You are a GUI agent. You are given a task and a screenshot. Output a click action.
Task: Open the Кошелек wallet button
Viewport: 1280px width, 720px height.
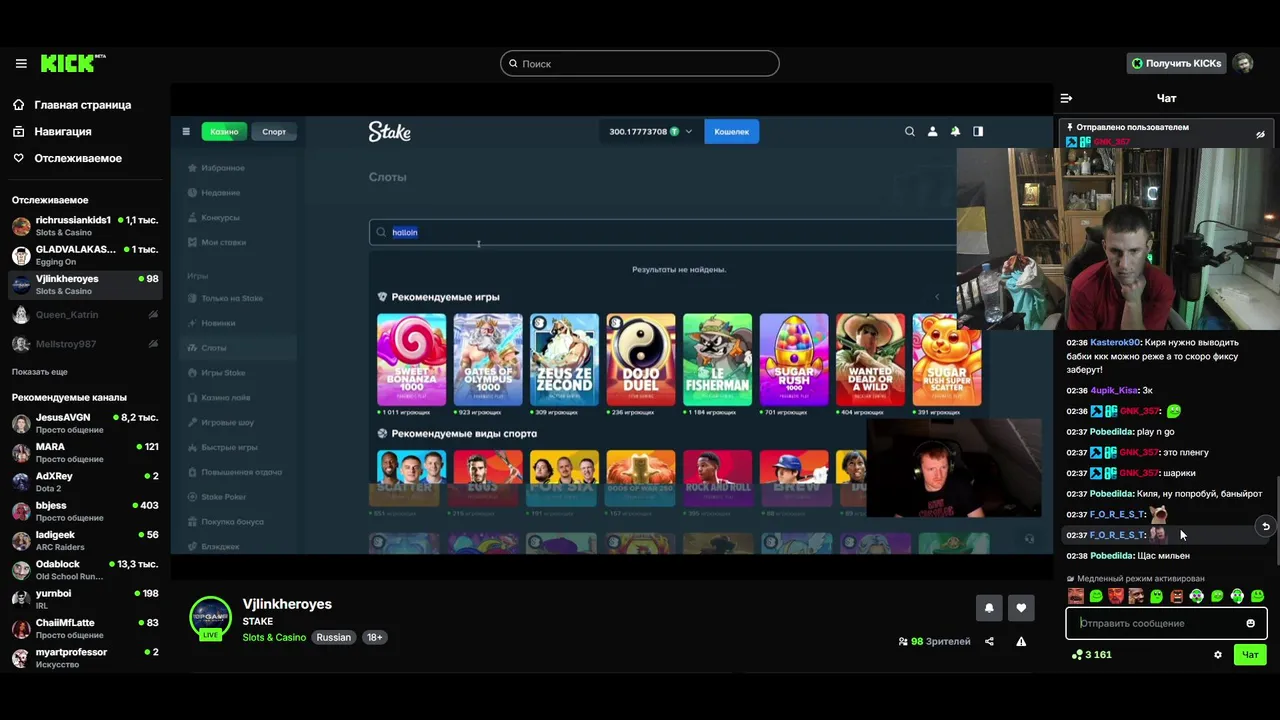coord(731,131)
